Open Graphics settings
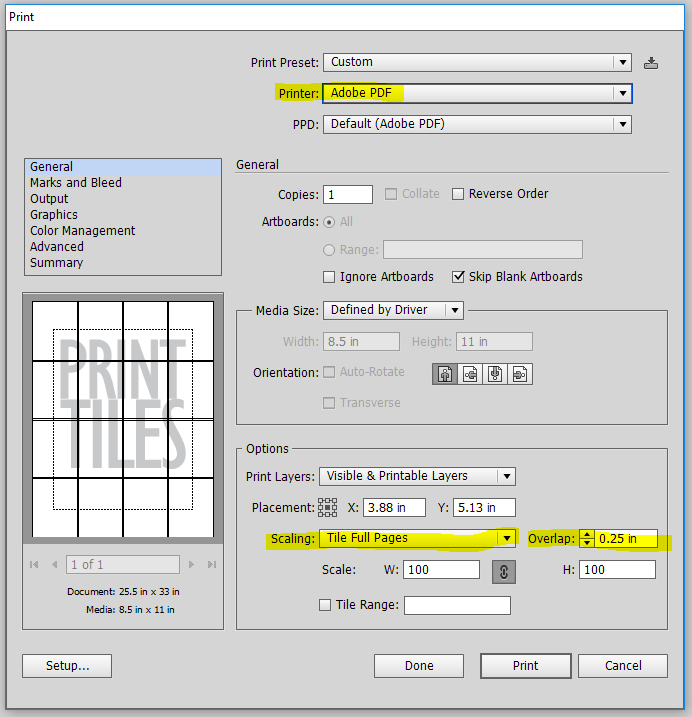The height and width of the screenshot is (717, 692). click(x=123, y=215)
